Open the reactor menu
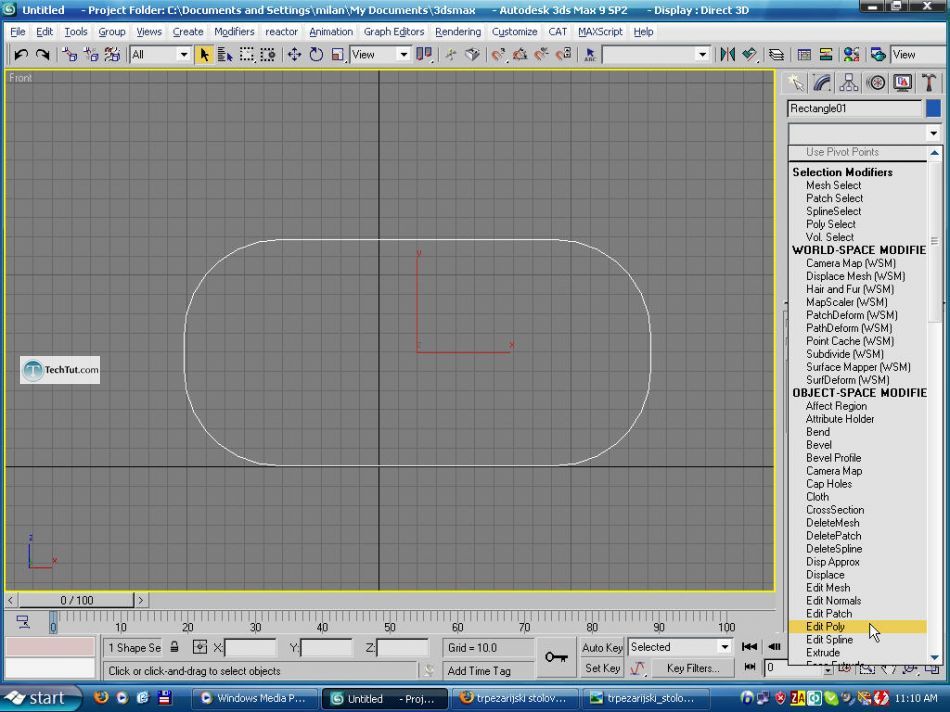950x712 pixels. (x=281, y=32)
